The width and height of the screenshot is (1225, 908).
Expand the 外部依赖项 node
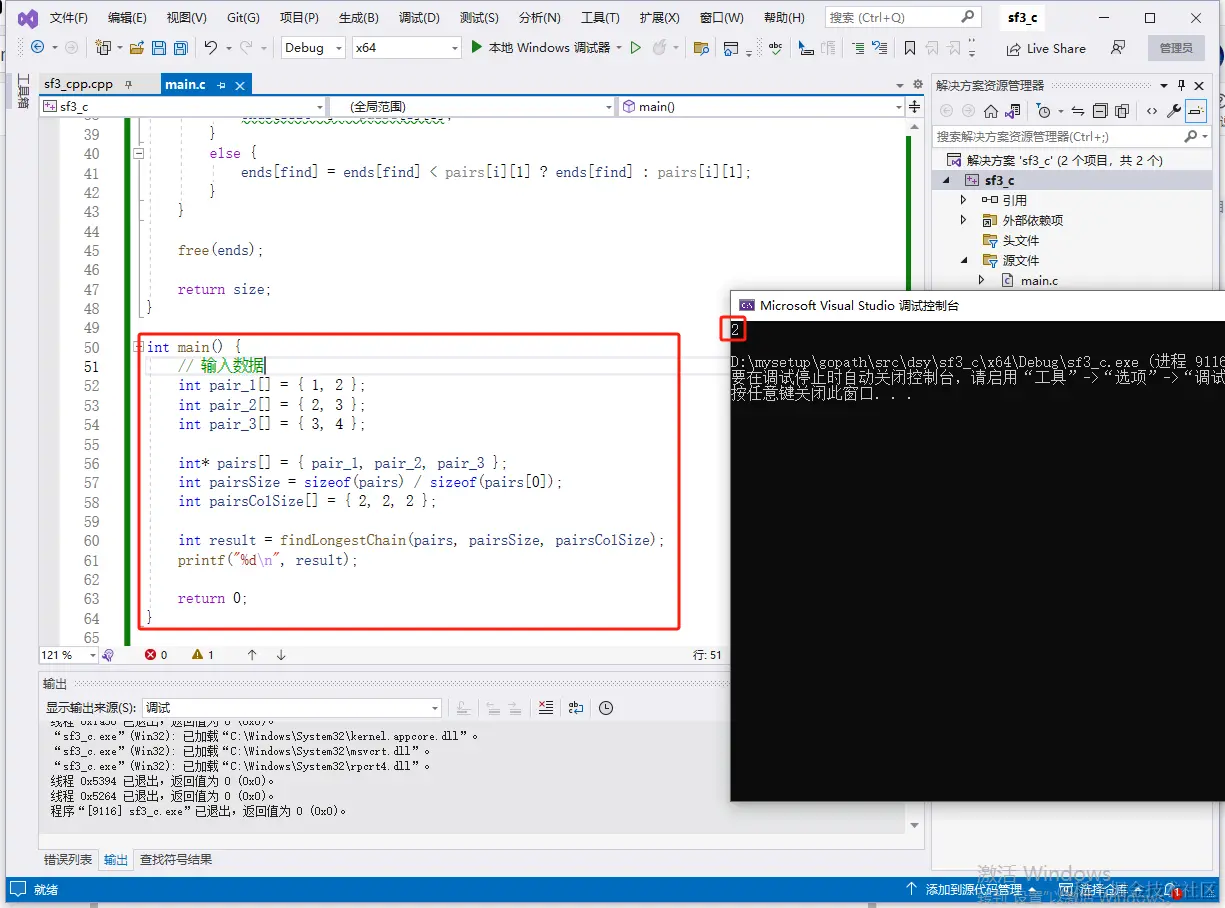point(963,220)
